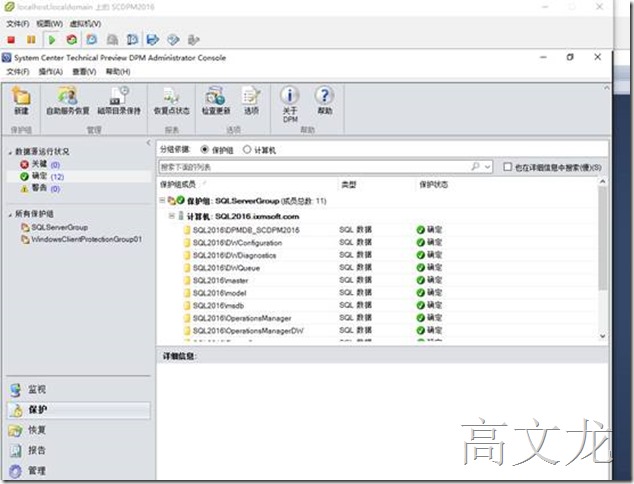Collapse 保护组: SQLServerGroup tree node
This screenshot has height=484, width=634.
click(162, 200)
